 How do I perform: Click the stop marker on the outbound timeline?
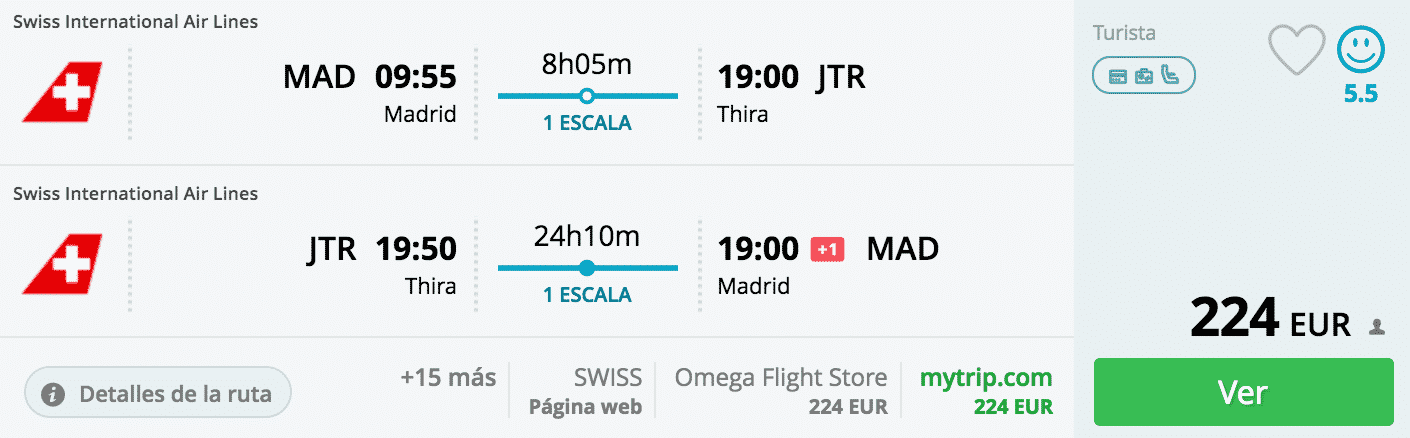(587, 96)
